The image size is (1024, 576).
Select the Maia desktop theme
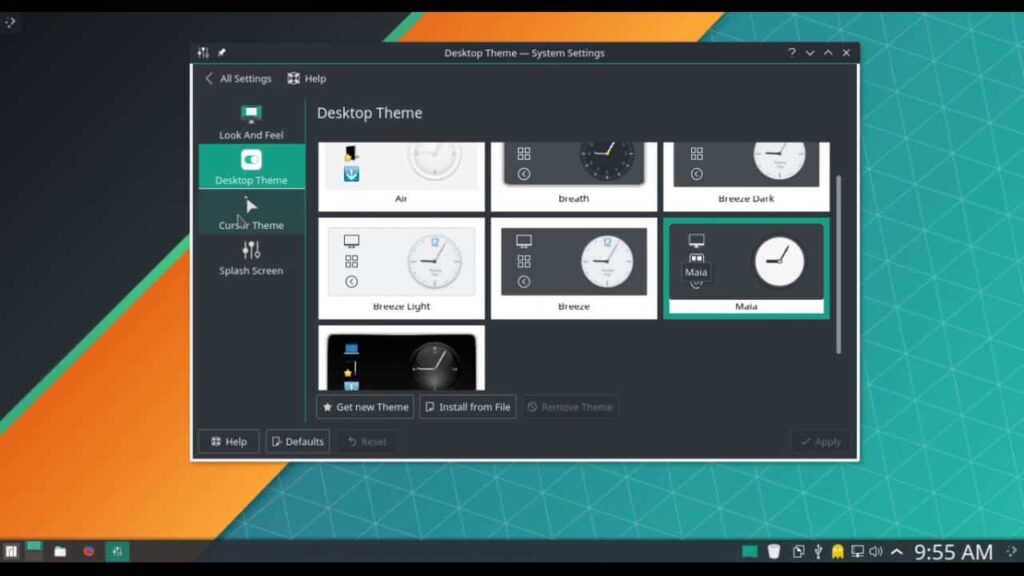pos(746,268)
